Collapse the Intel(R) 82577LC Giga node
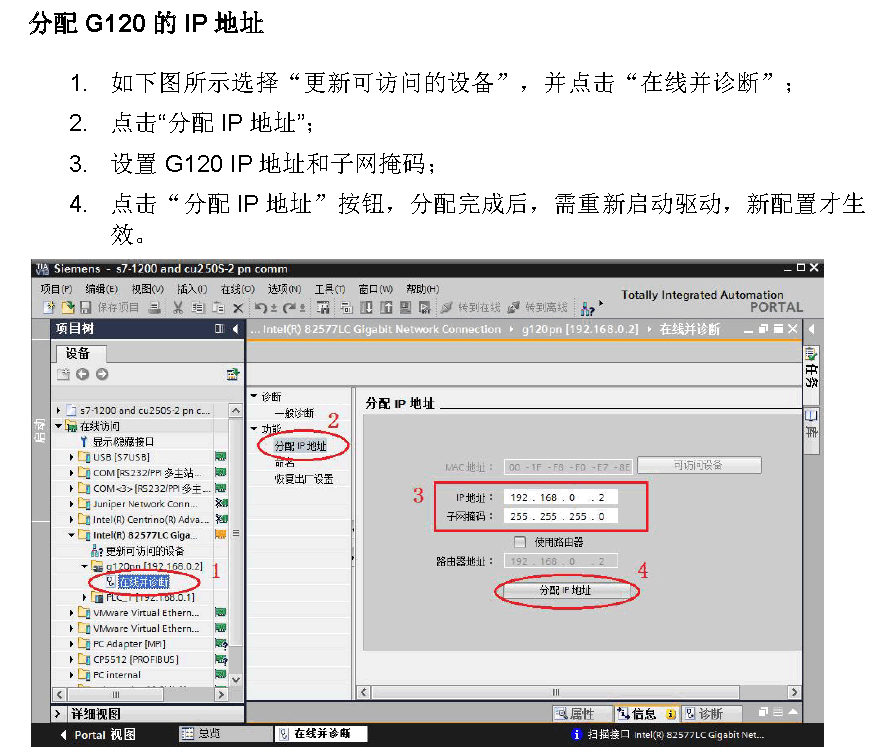 click(x=71, y=535)
